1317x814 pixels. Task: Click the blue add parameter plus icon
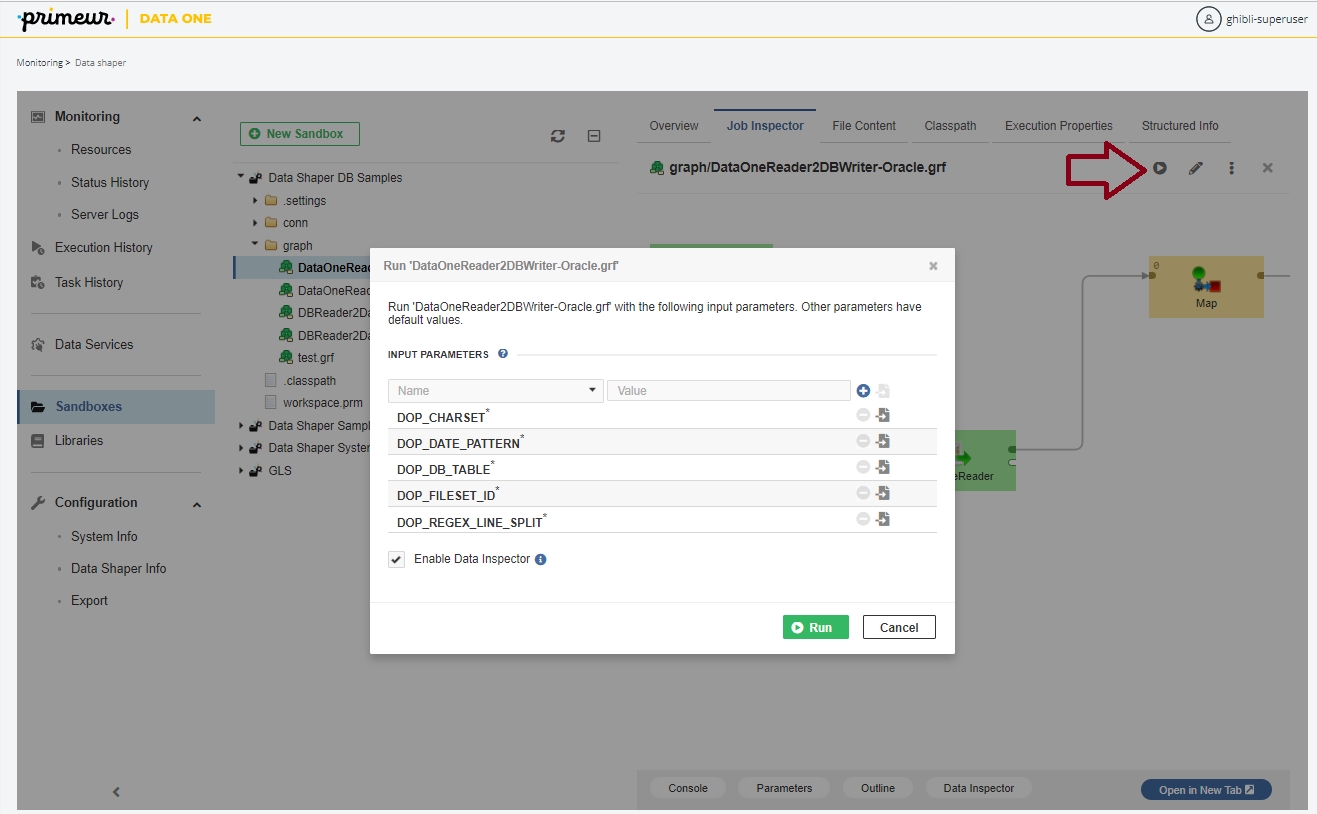pyautogui.click(x=863, y=391)
